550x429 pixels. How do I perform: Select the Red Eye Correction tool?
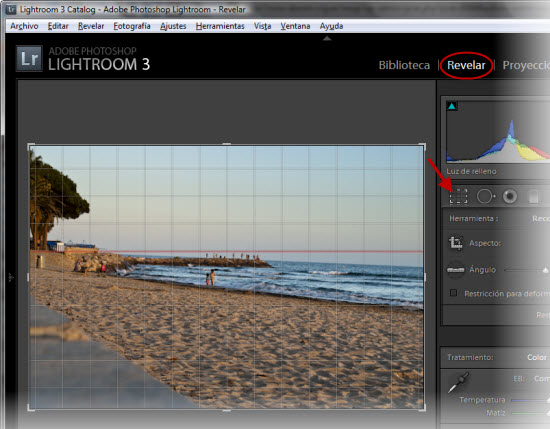coord(510,196)
